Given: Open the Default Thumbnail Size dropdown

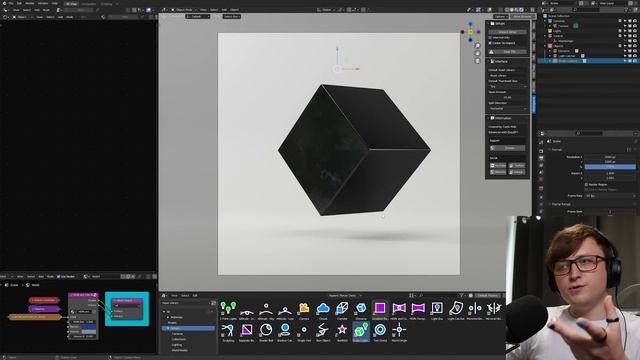Looking at the screenshot, I should pyautogui.click(x=507, y=87).
